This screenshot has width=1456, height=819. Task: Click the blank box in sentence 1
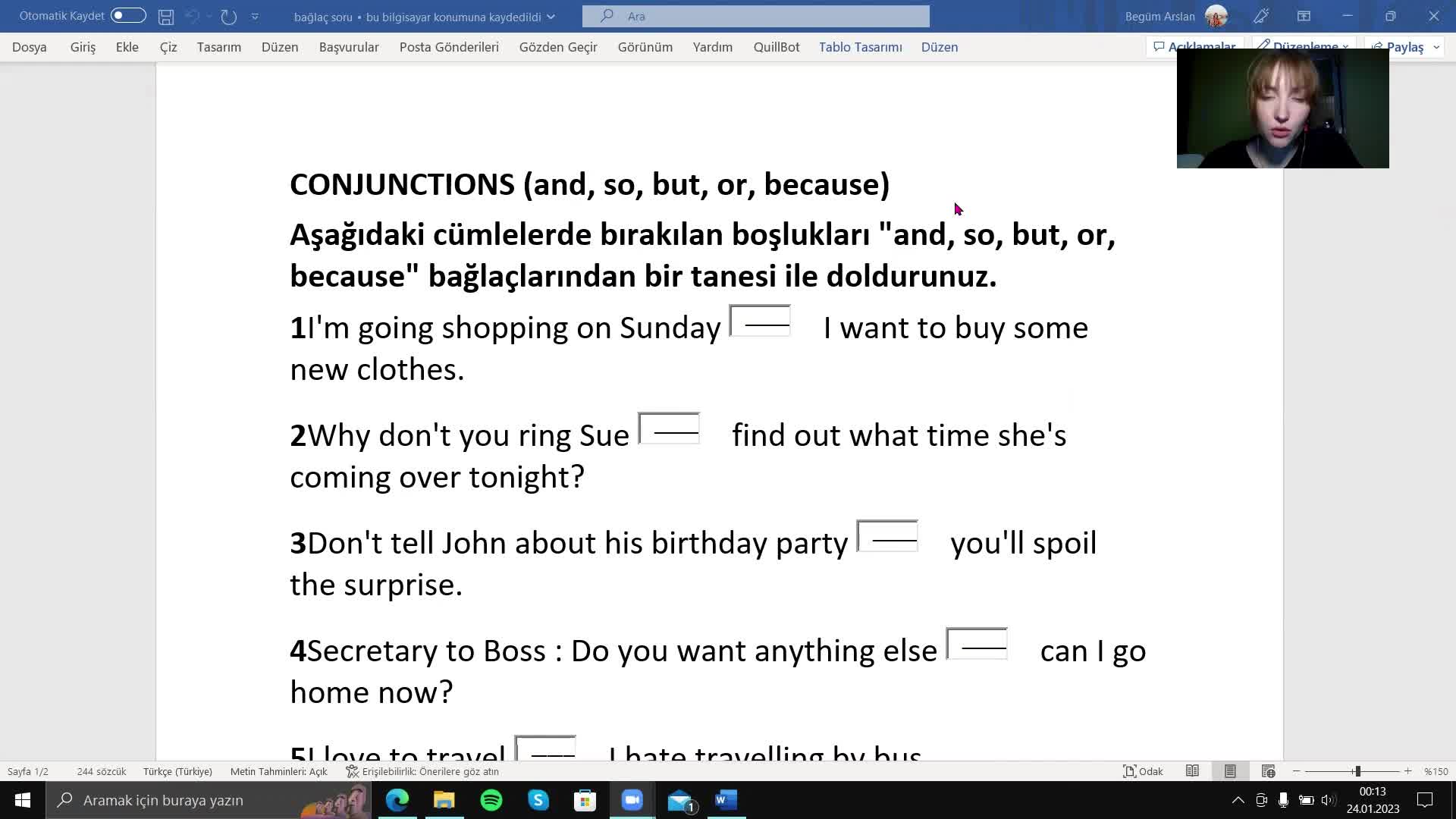point(760,321)
